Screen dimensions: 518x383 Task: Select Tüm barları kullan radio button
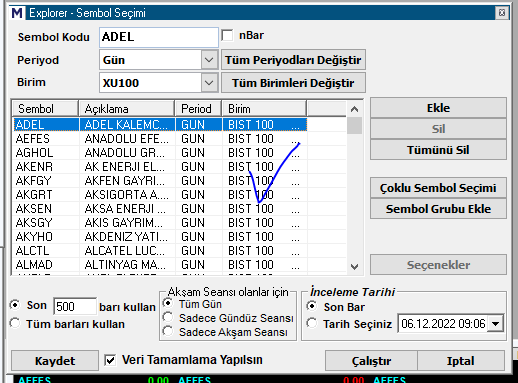point(15,323)
